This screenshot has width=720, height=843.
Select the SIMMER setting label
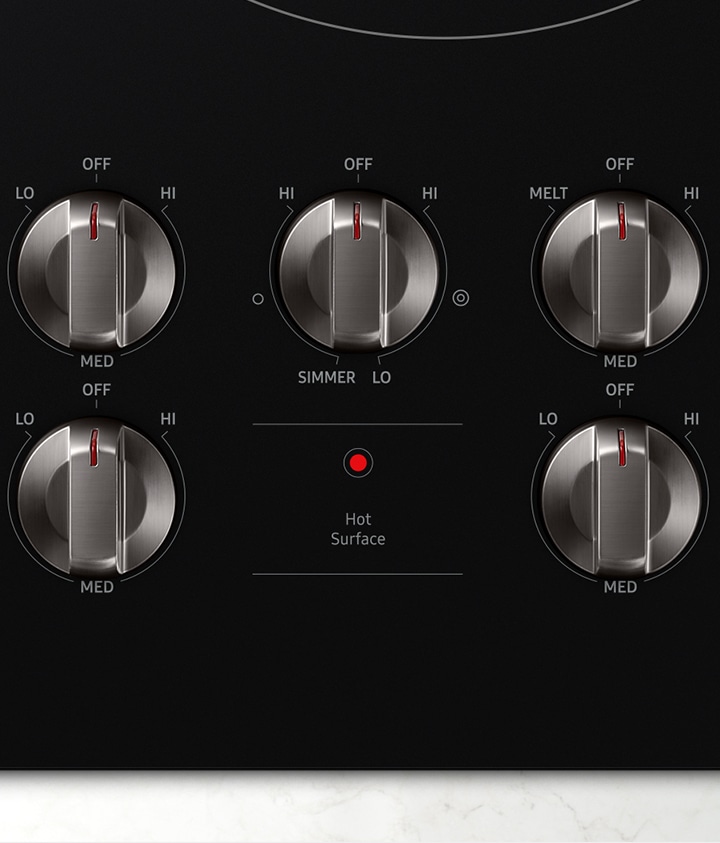pyautogui.click(x=326, y=377)
